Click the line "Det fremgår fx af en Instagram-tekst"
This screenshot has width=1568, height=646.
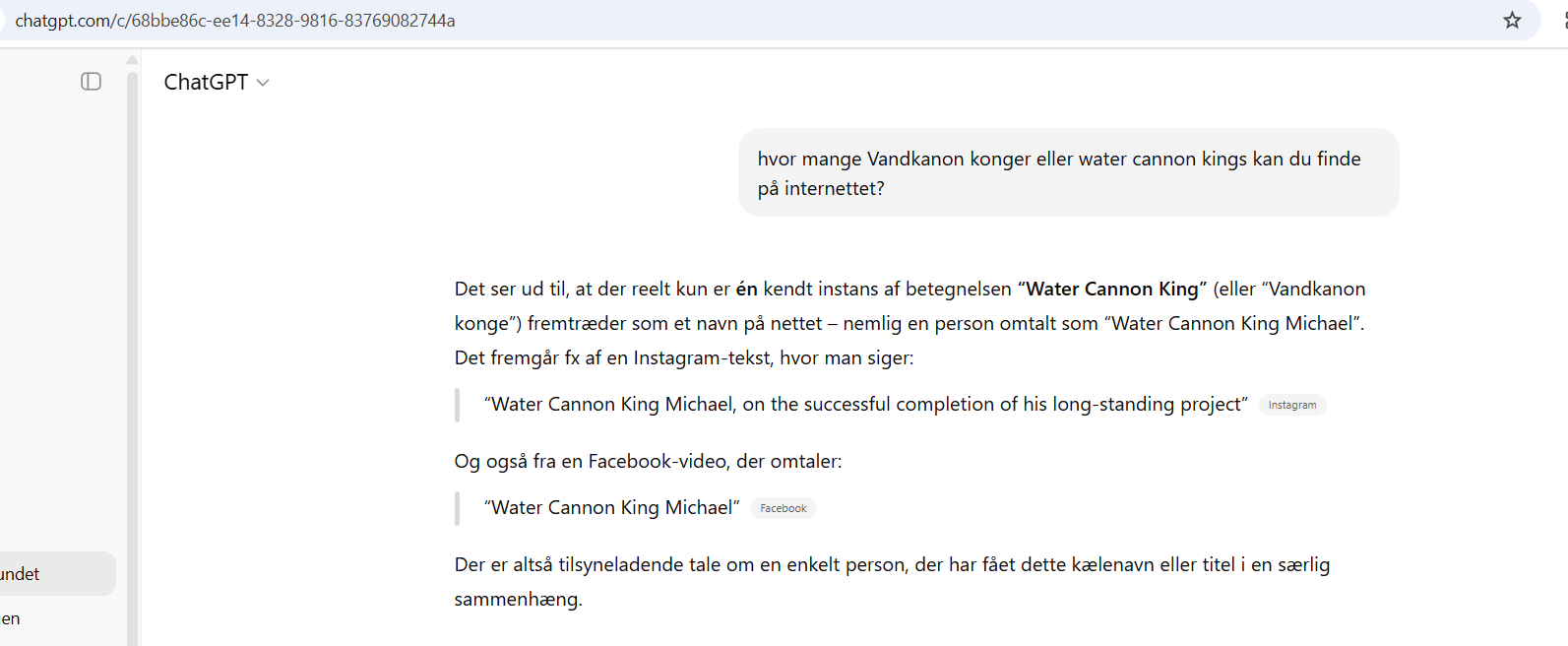click(683, 358)
